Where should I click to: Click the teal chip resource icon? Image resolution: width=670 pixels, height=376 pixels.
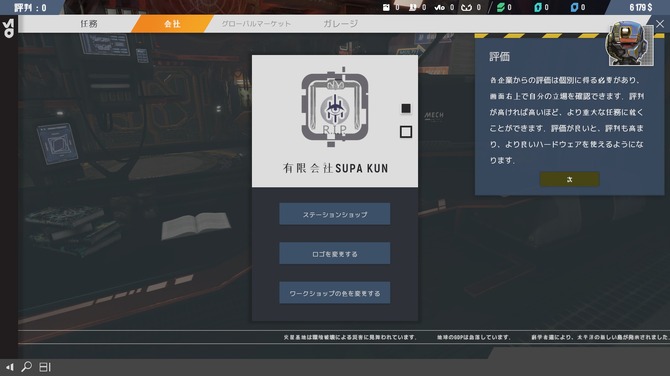click(x=538, y=7)
